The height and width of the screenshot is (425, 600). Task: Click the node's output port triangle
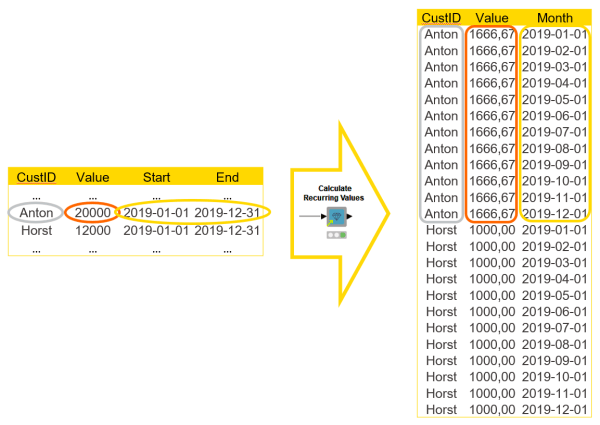coord(349,217)
